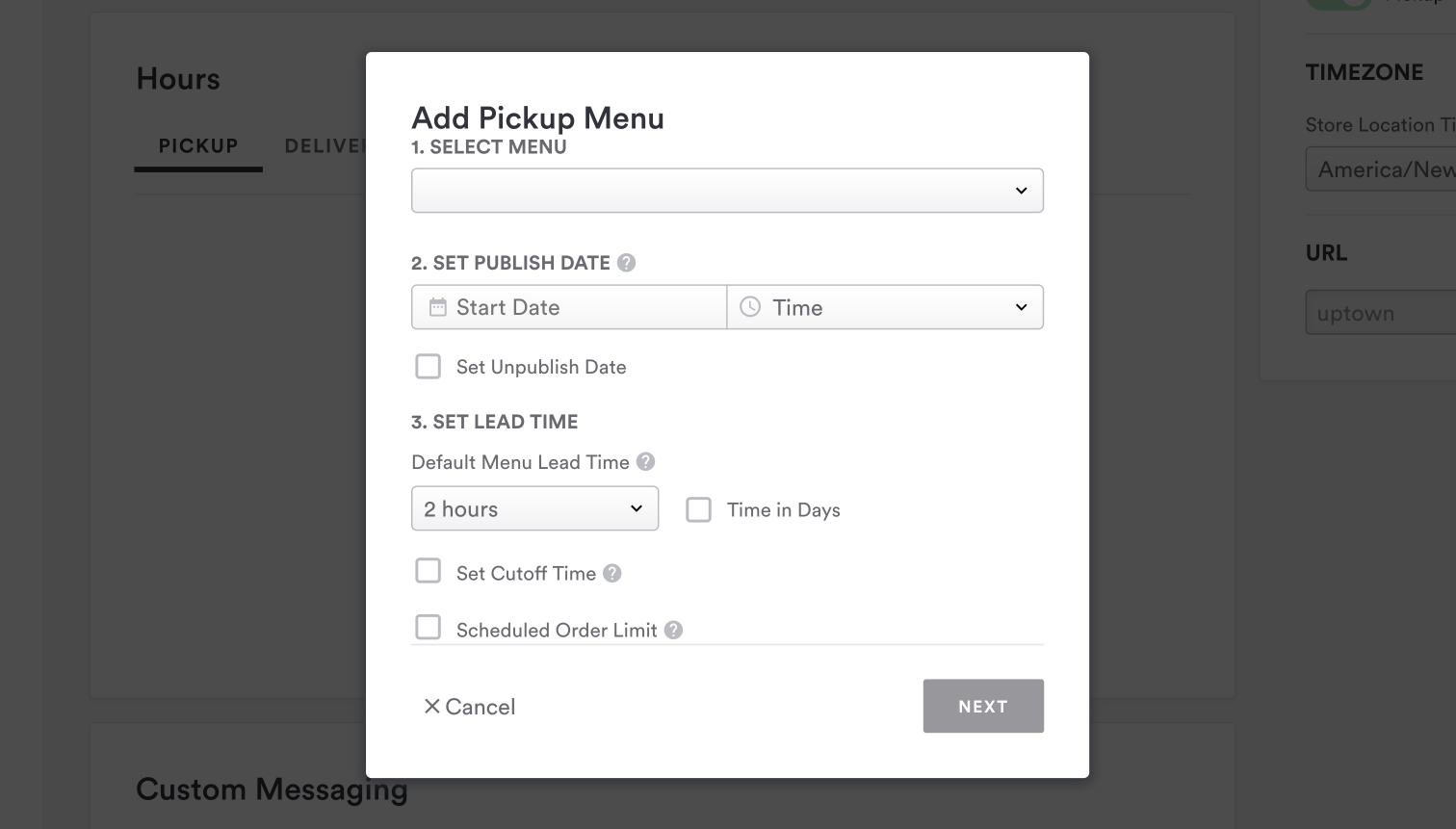
Task: Open the Select Menu dropdown
Action: click(727, 191)
